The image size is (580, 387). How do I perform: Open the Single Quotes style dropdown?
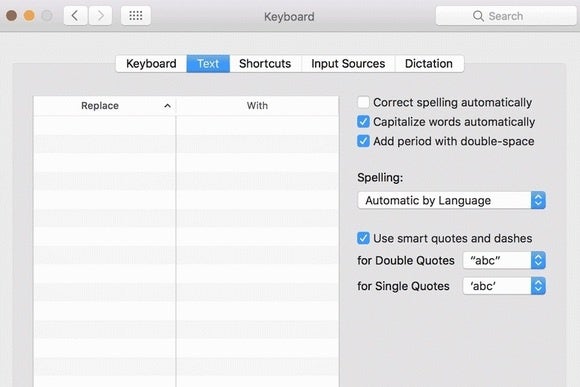click(x=504, y=286)
